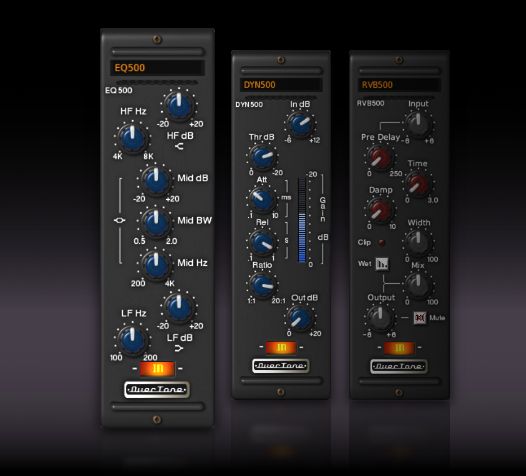
Task: Click the Pre Delay knob on RVB500
Action: pyautogui.click(x=380, y=158)
